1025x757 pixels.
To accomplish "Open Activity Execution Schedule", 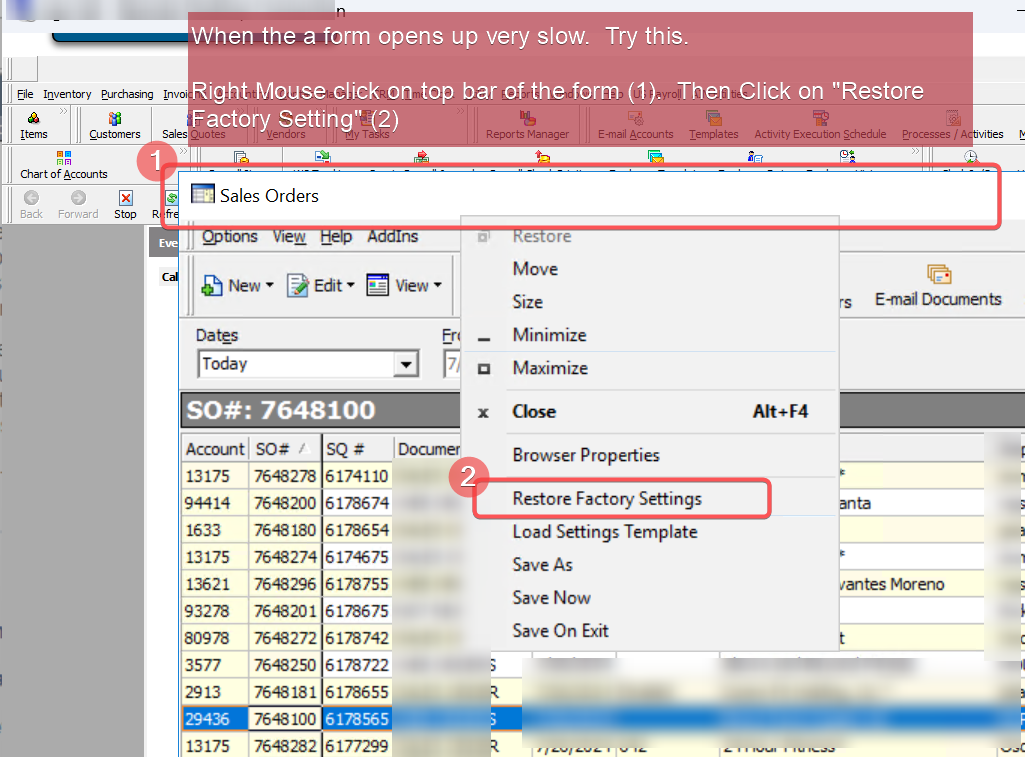I will [x=820, y=126].
